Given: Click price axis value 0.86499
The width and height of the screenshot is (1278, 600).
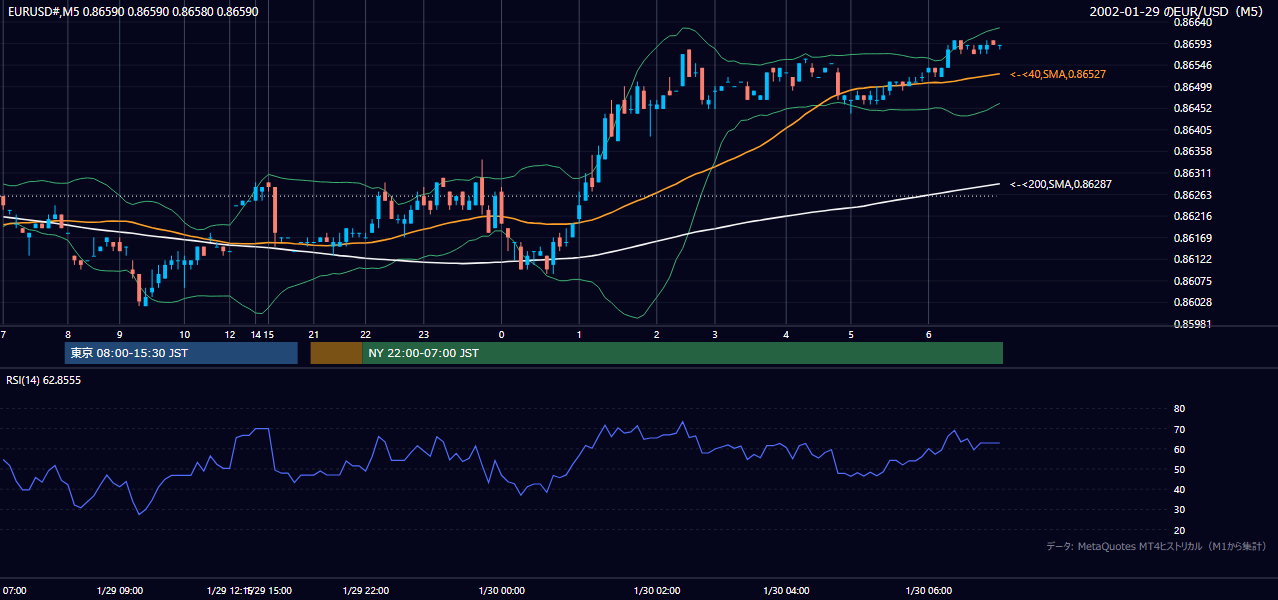Looking at the screenshot, I should pos(1191,87).
